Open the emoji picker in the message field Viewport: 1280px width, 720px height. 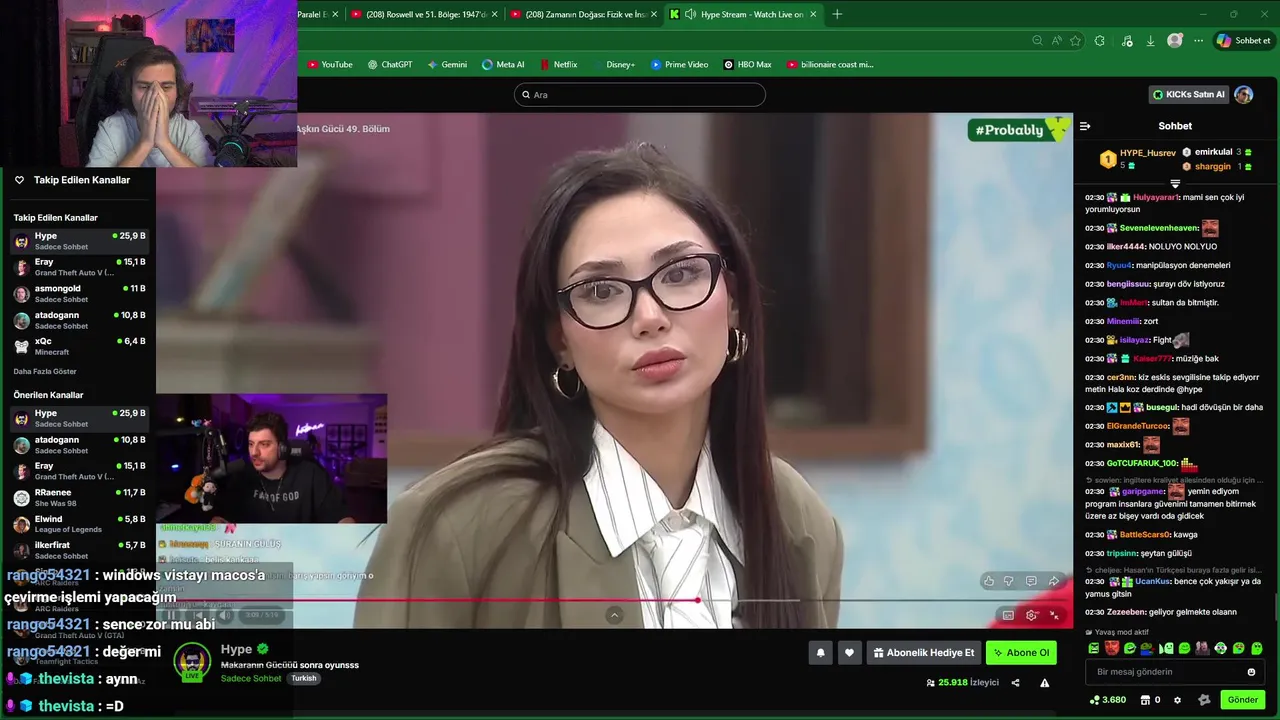pos(1251,672)
